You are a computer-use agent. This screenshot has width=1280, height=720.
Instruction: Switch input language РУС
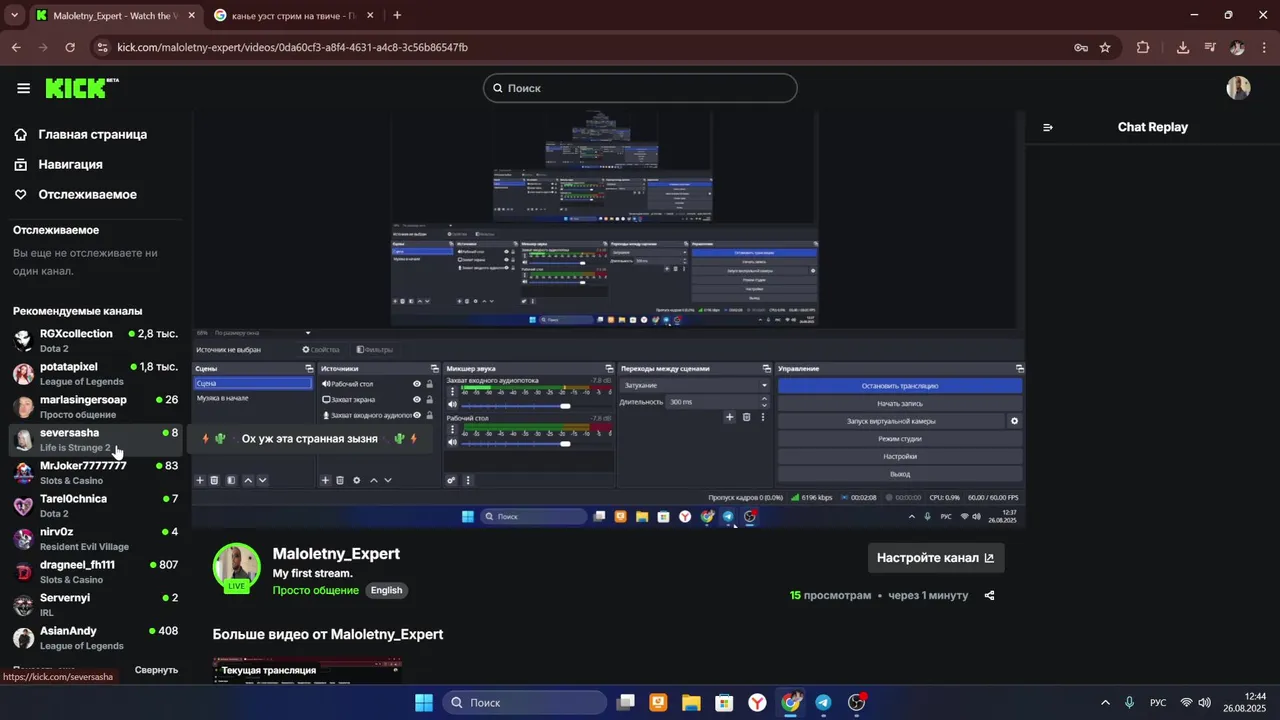pyautogui.click(x=1158, y=703)
